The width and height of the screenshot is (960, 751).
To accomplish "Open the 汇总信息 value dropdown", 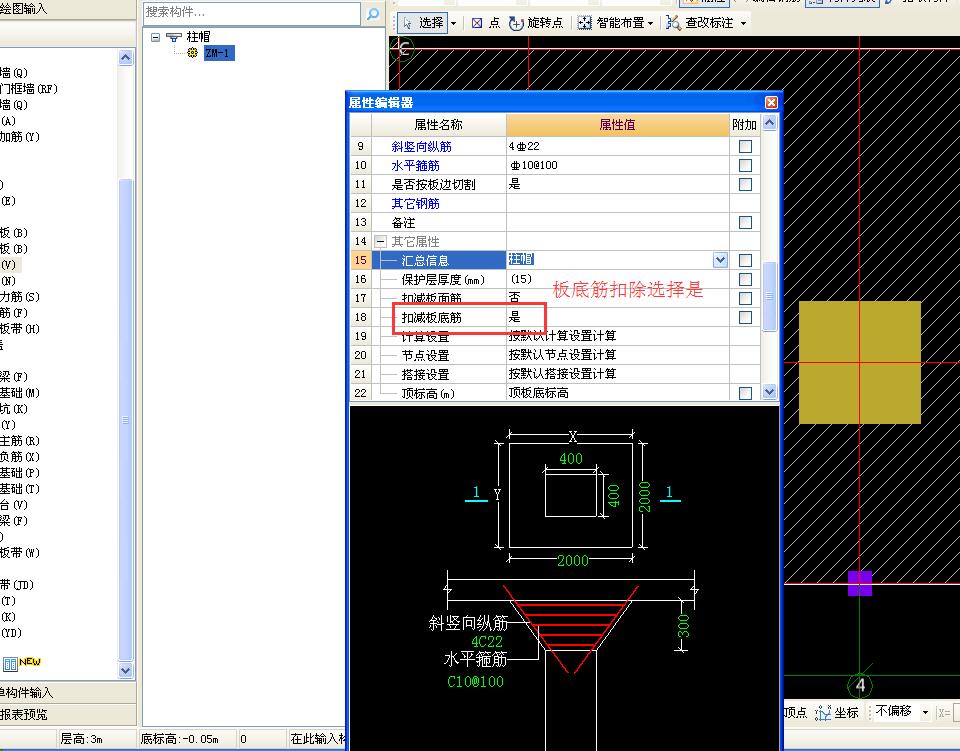I will [720, 260].
